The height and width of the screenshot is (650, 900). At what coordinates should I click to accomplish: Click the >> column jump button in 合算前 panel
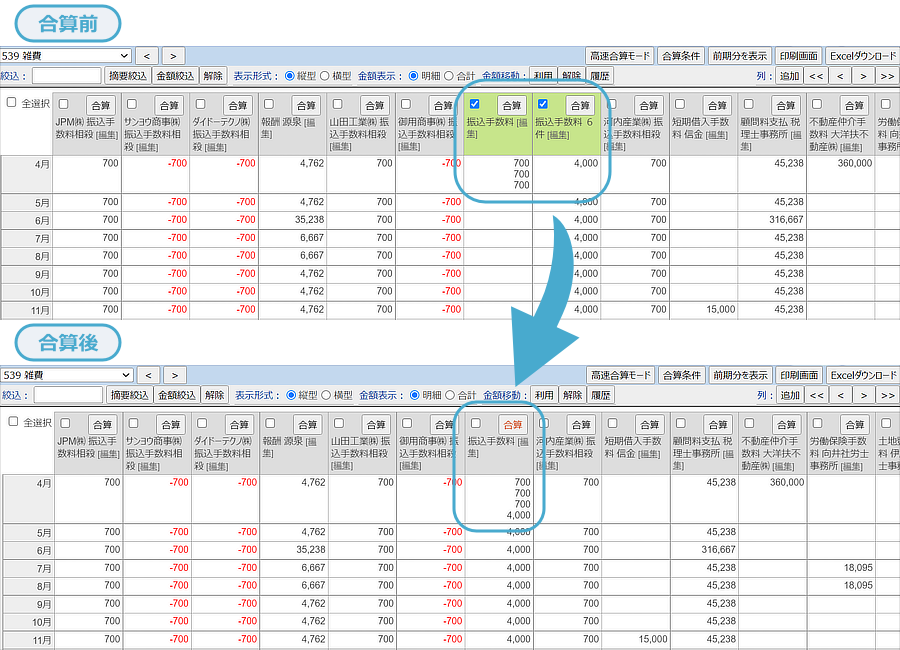tap(886, 76)
